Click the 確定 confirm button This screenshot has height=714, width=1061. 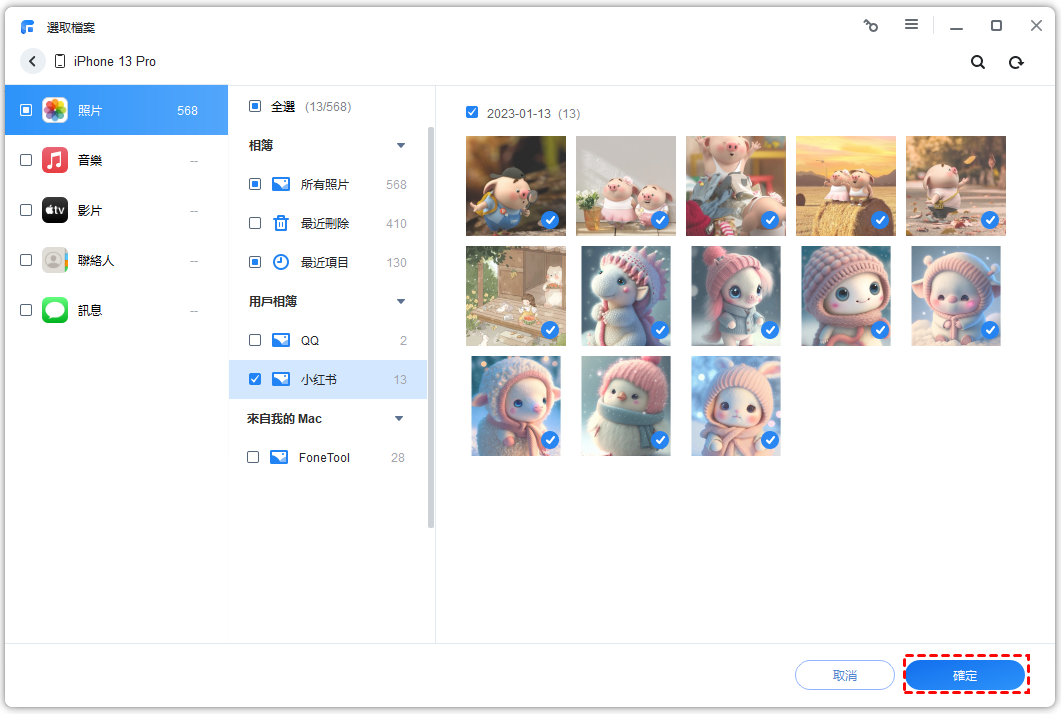click(x=965, y=676)
